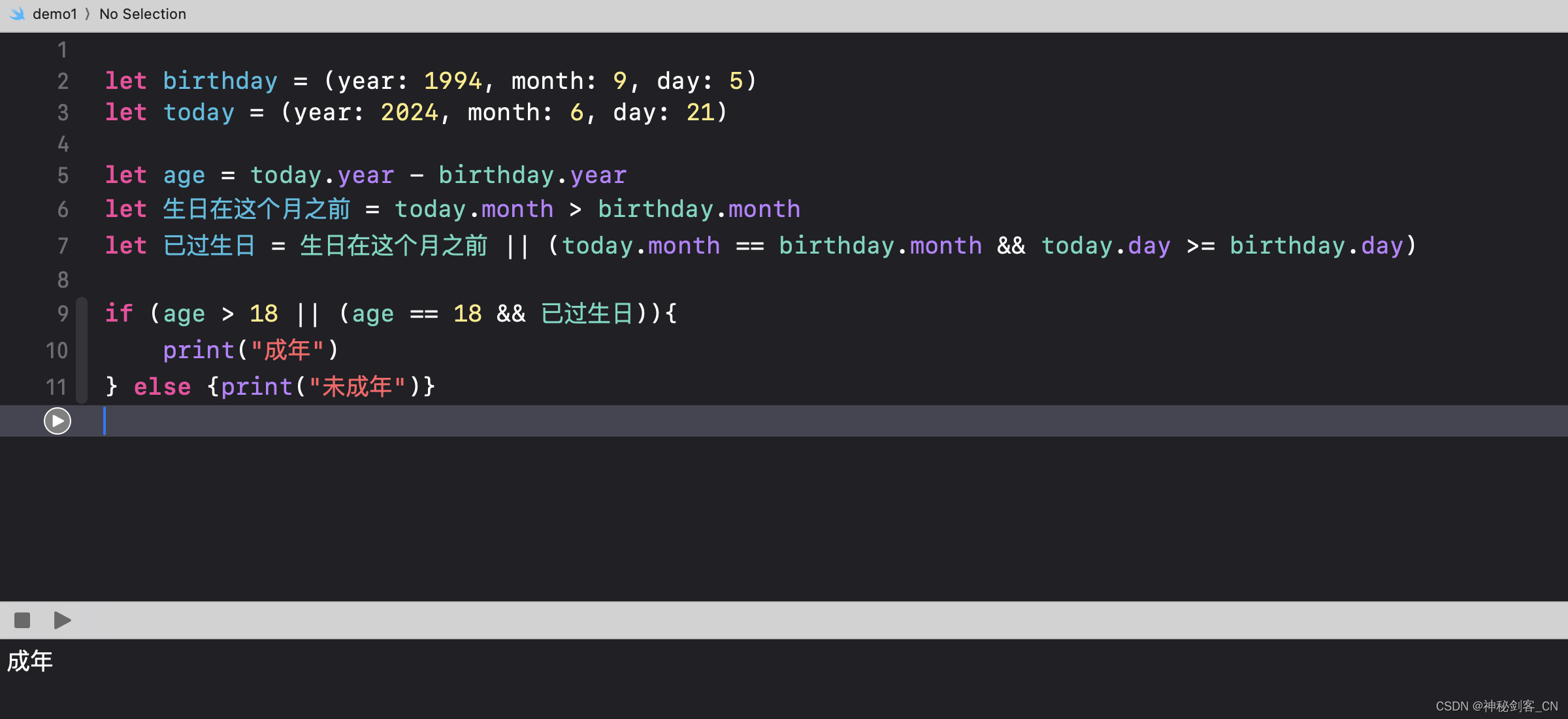Click the Swift file icon in breadcrumb

[17, 14]
